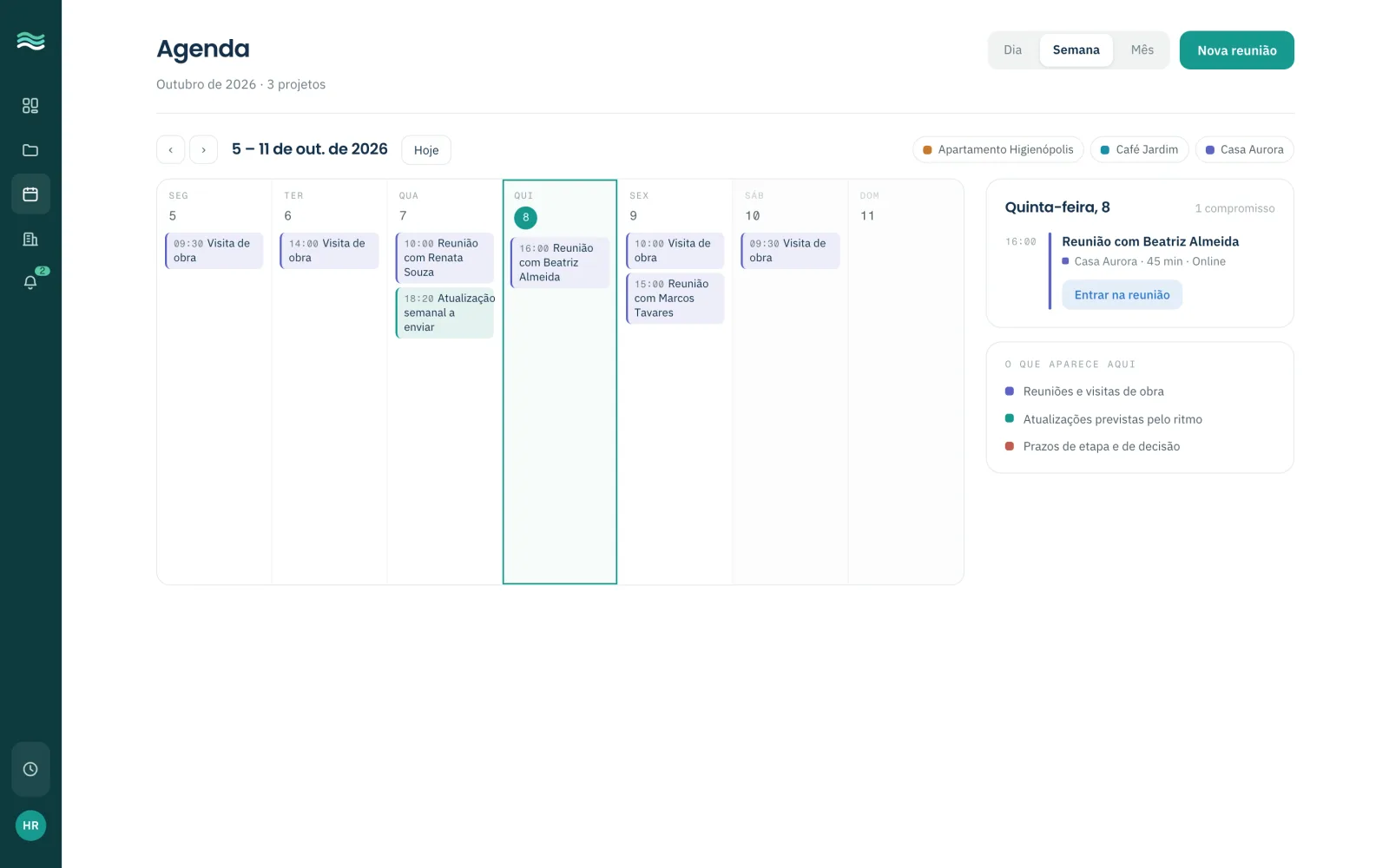This screenshot has height=868, width=1389.
Task: Switch to the Dia view
Action: coord(1013,50)
